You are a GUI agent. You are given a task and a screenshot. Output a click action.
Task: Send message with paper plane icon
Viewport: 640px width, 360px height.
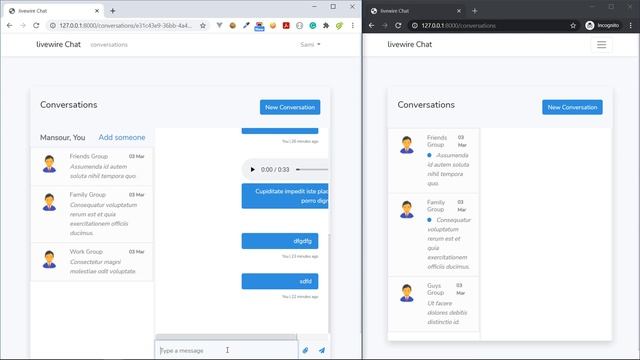tap(322, 350)
